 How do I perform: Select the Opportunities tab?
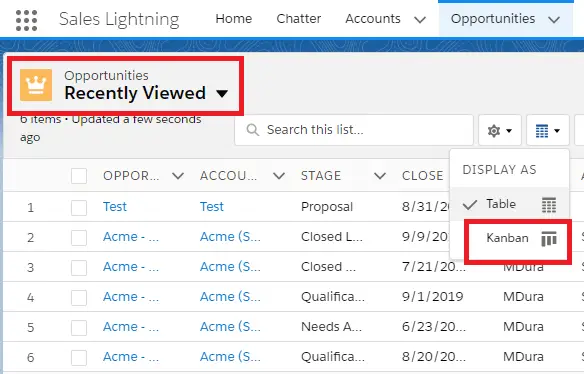point(493,19)
